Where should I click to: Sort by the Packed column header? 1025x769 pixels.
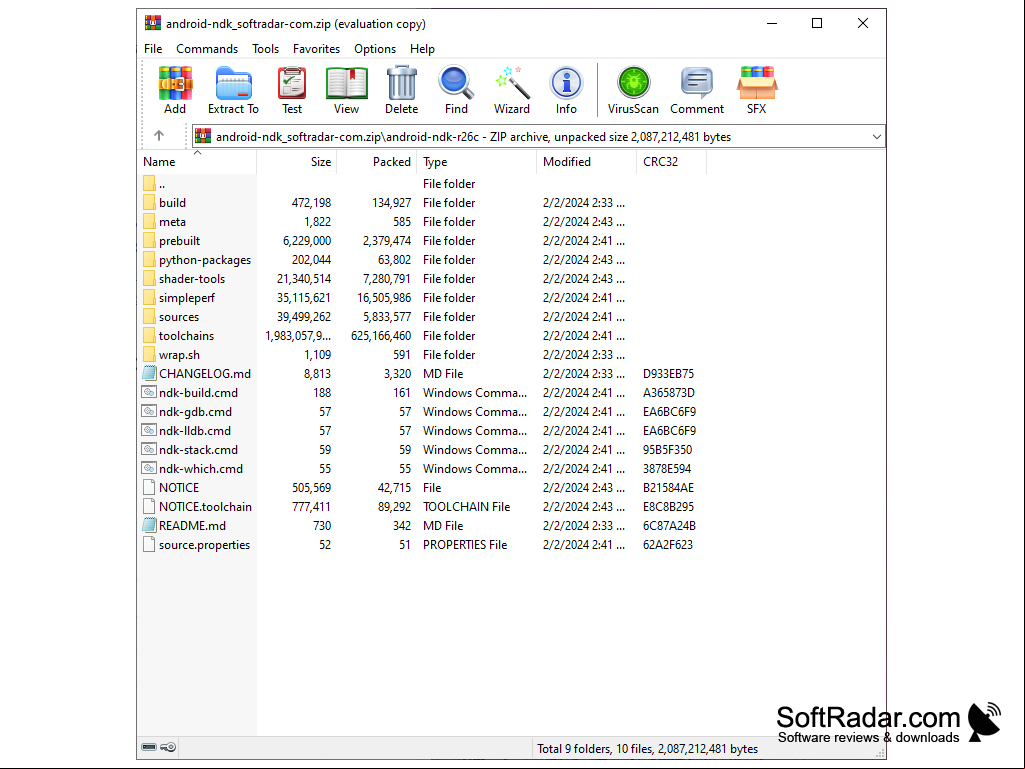tap(376, 162)
